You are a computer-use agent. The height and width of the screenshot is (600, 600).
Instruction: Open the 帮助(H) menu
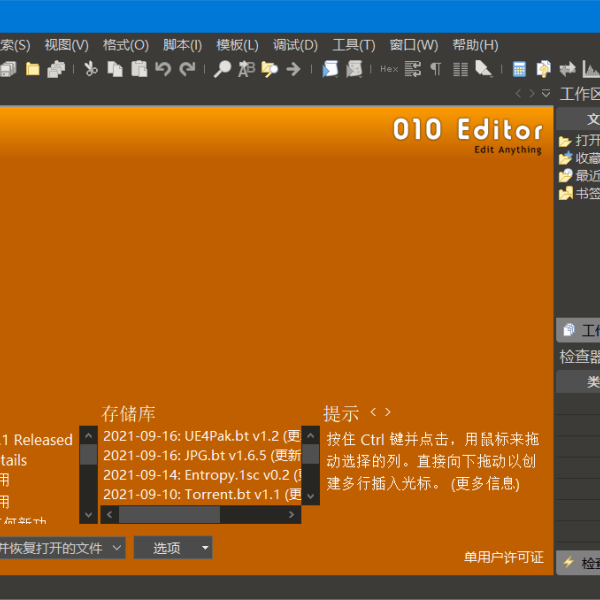[476, 45]
